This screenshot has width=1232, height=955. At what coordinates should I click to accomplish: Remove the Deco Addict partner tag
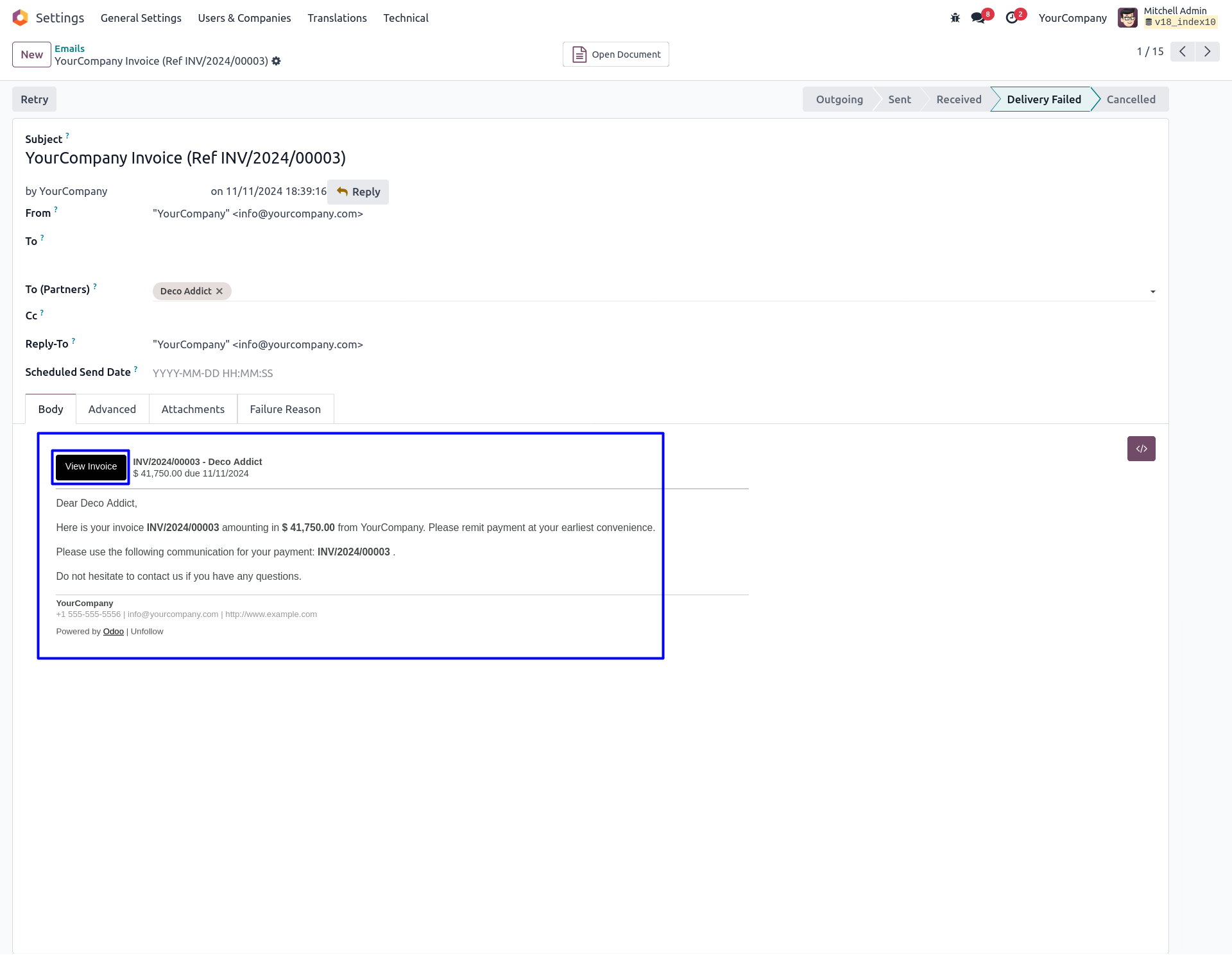[x=219, y=291]
